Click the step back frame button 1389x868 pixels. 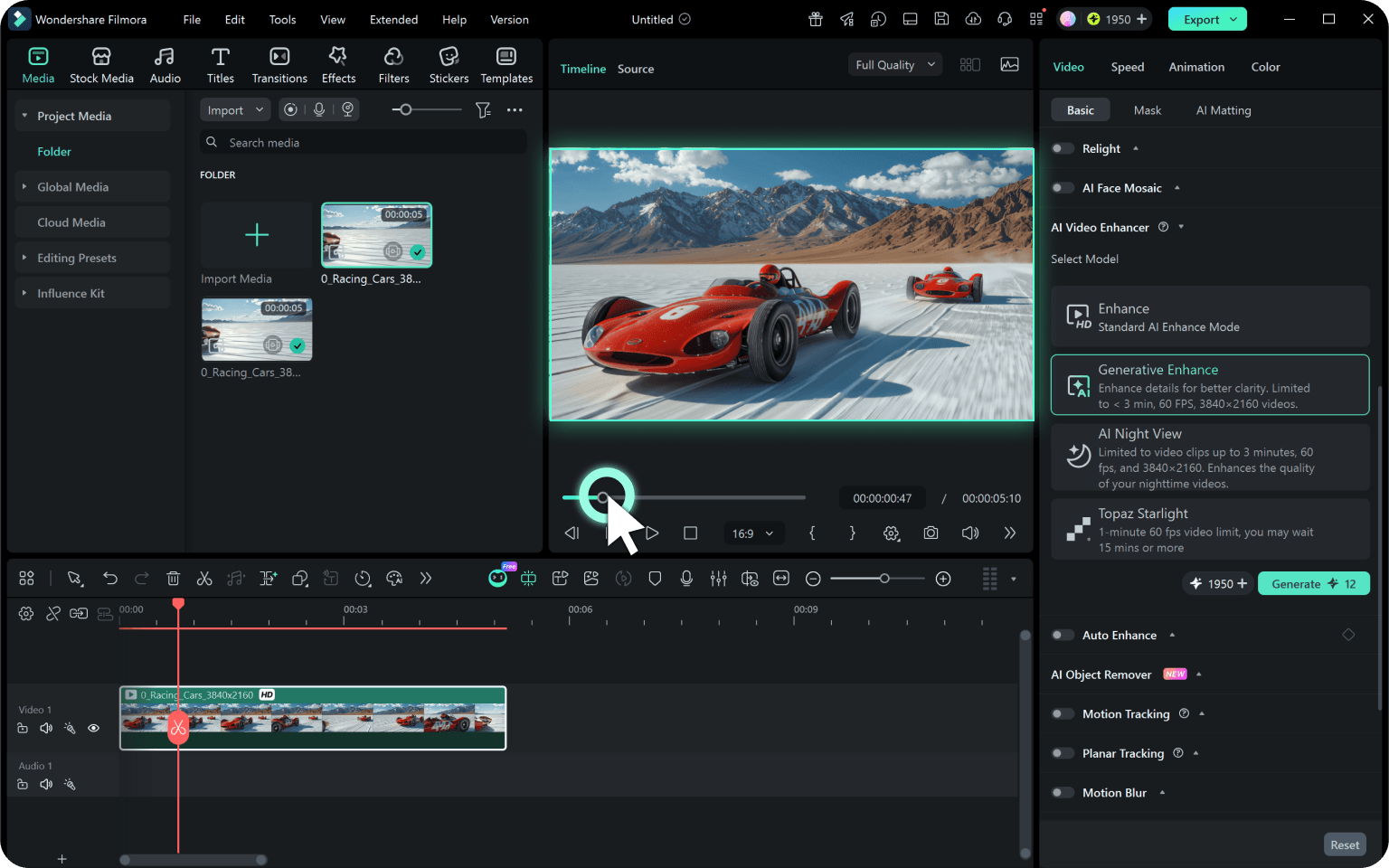[572, 533]
